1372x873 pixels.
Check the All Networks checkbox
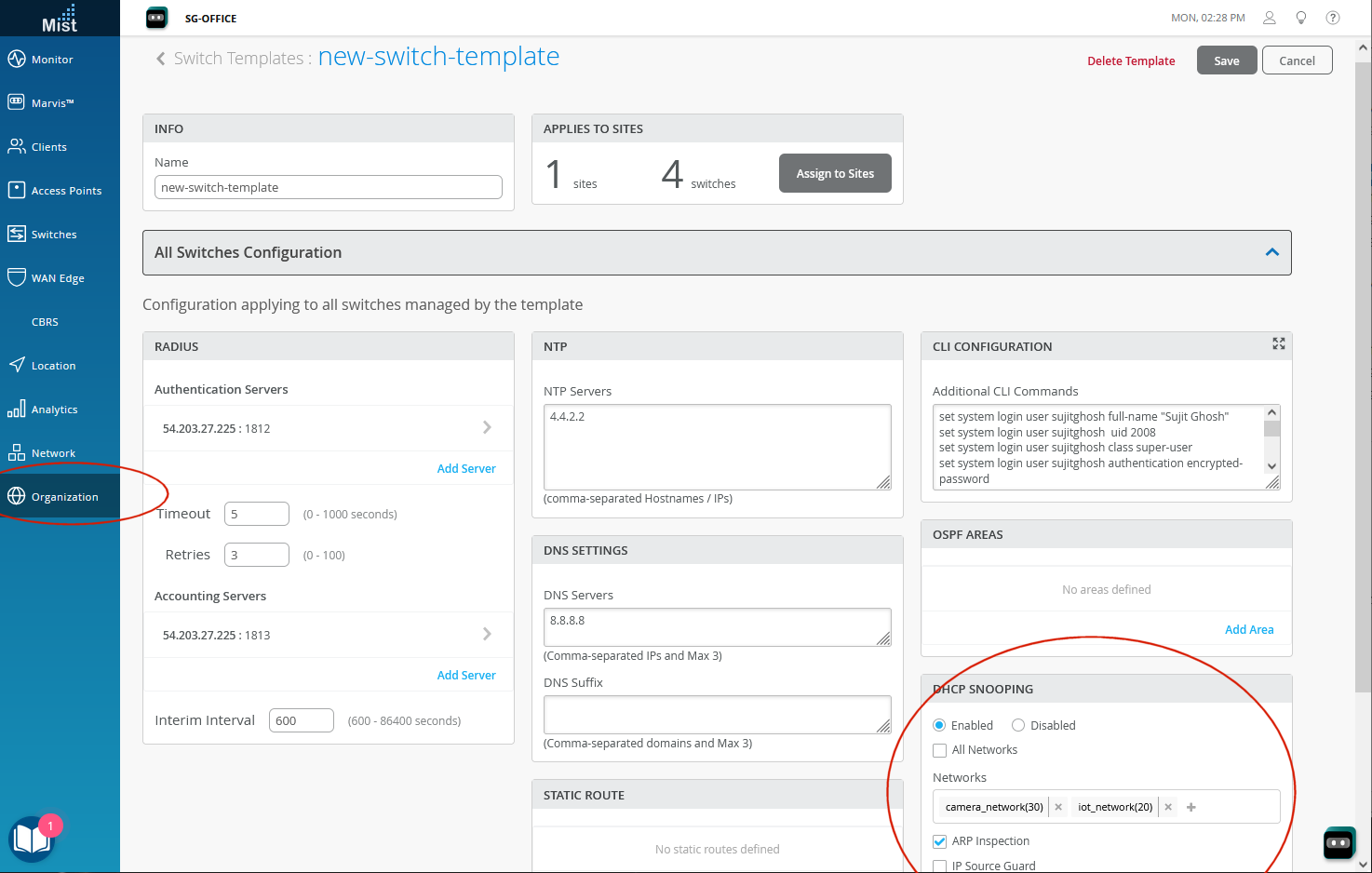pos(940,750)
